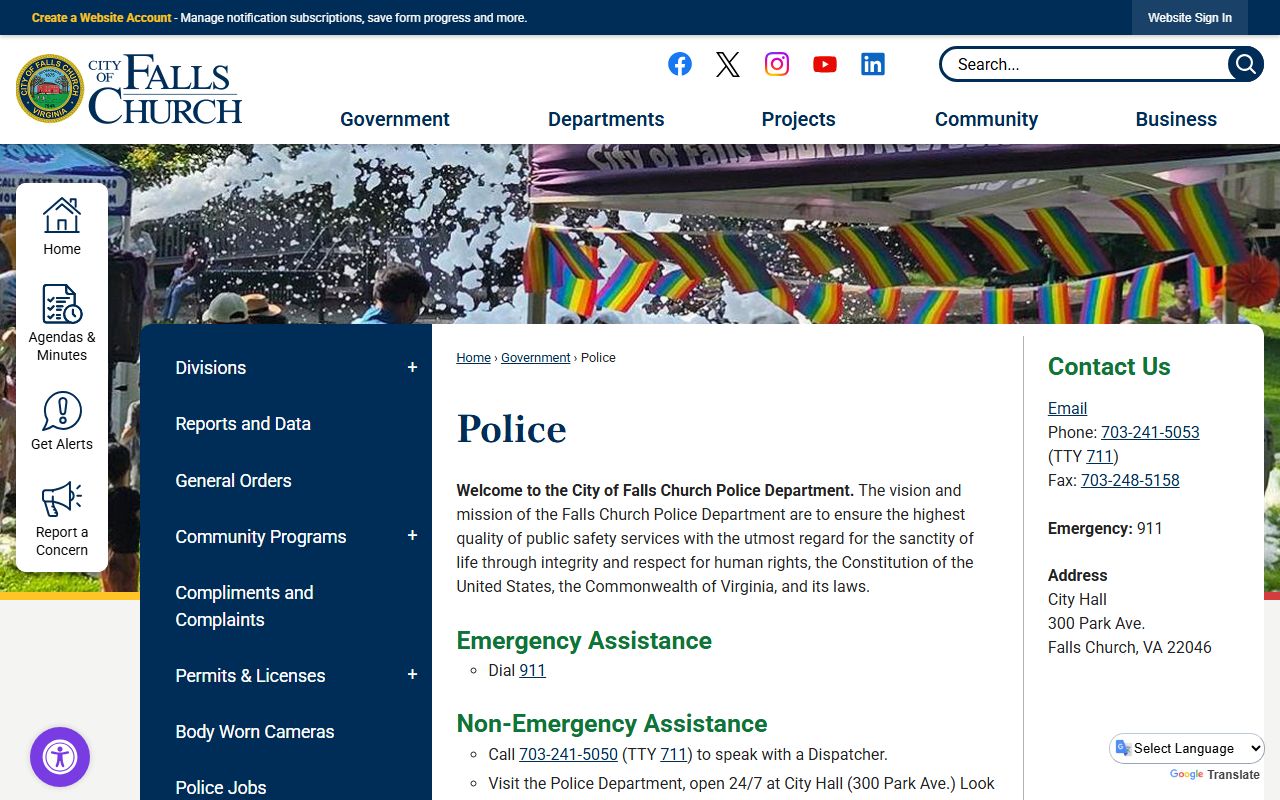The image size is (1280, 800).
Task: Click non-emergency number 703-241-5050
Action: [x=568, y=754]
